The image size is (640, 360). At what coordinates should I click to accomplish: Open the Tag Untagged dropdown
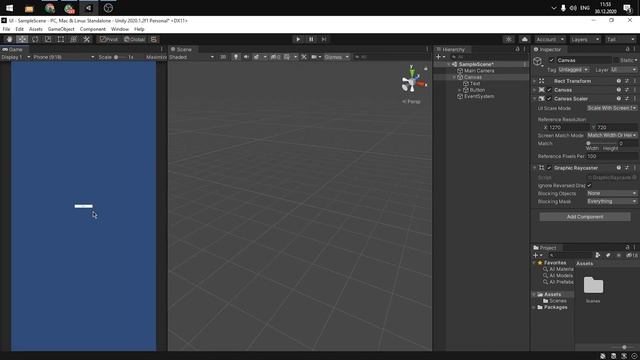click(x=574, y=70)
